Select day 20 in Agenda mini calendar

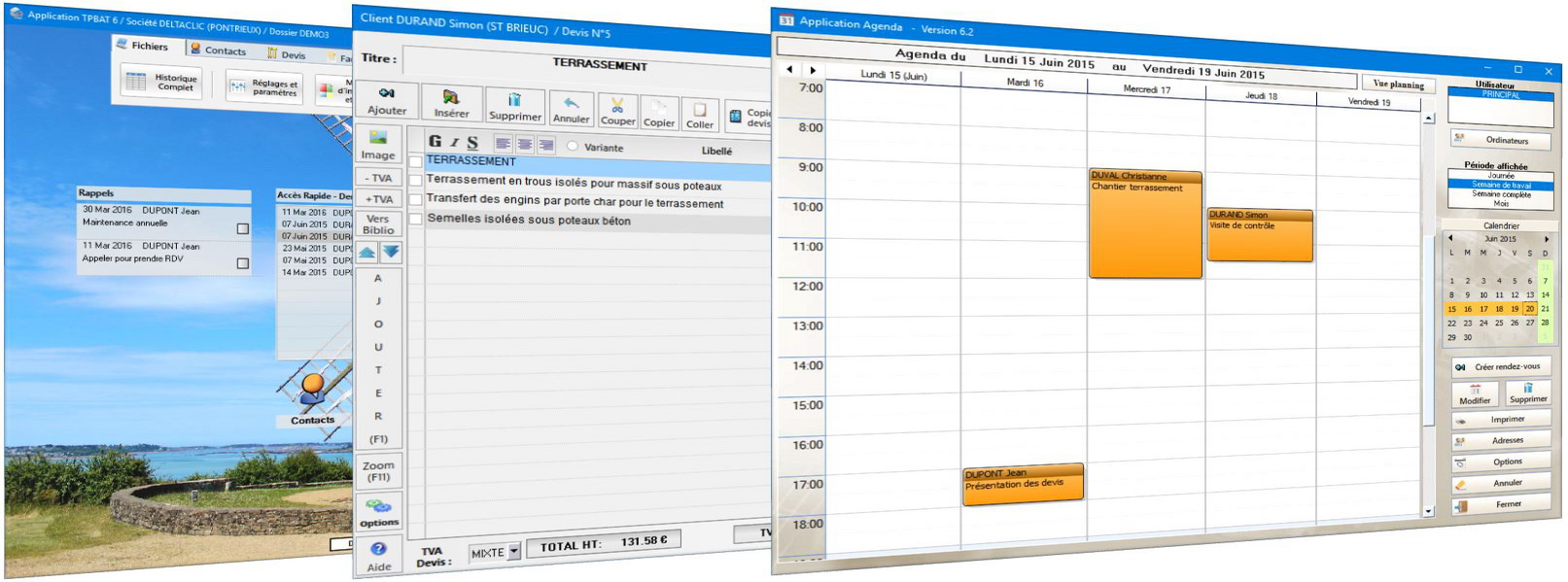[x=1529, y=309]
